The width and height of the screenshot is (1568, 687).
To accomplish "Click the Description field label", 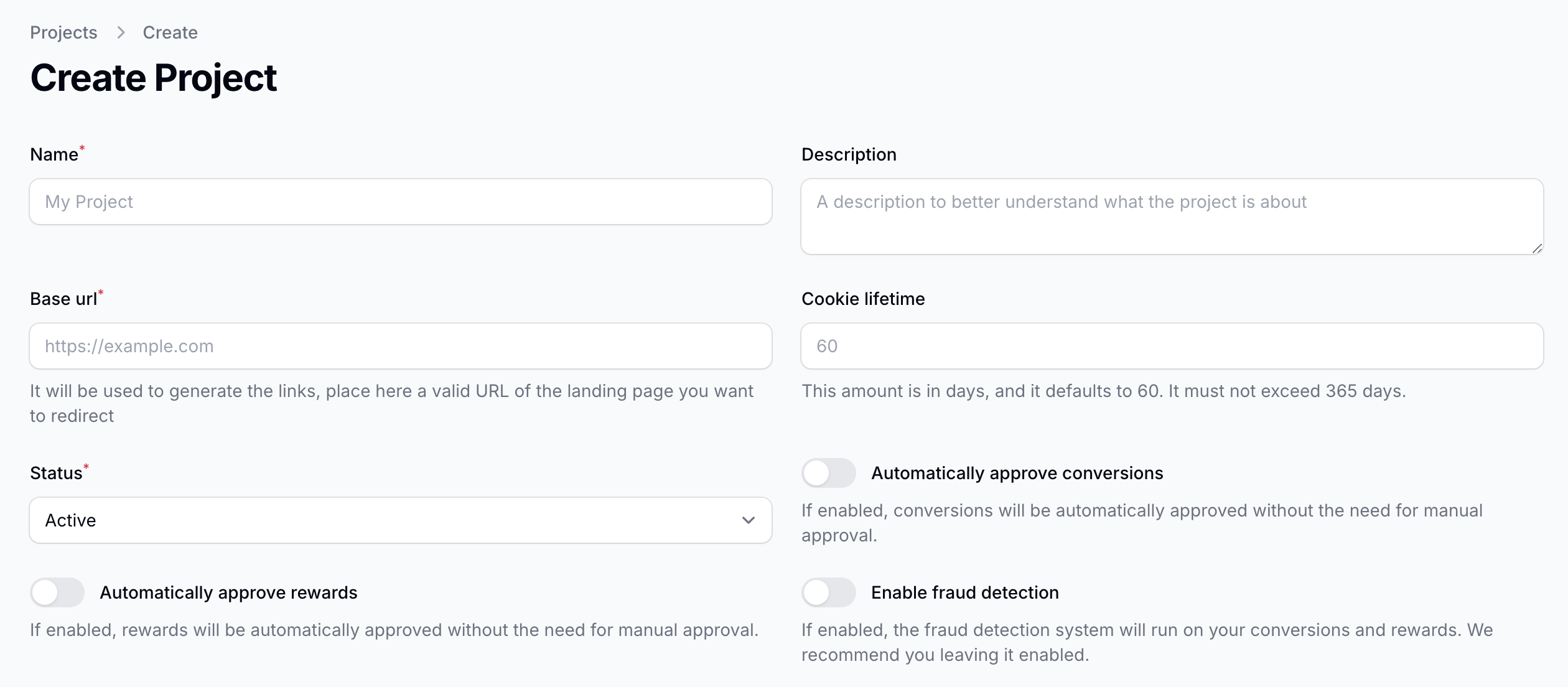I will pyautogui.click(x=849, y=154).
